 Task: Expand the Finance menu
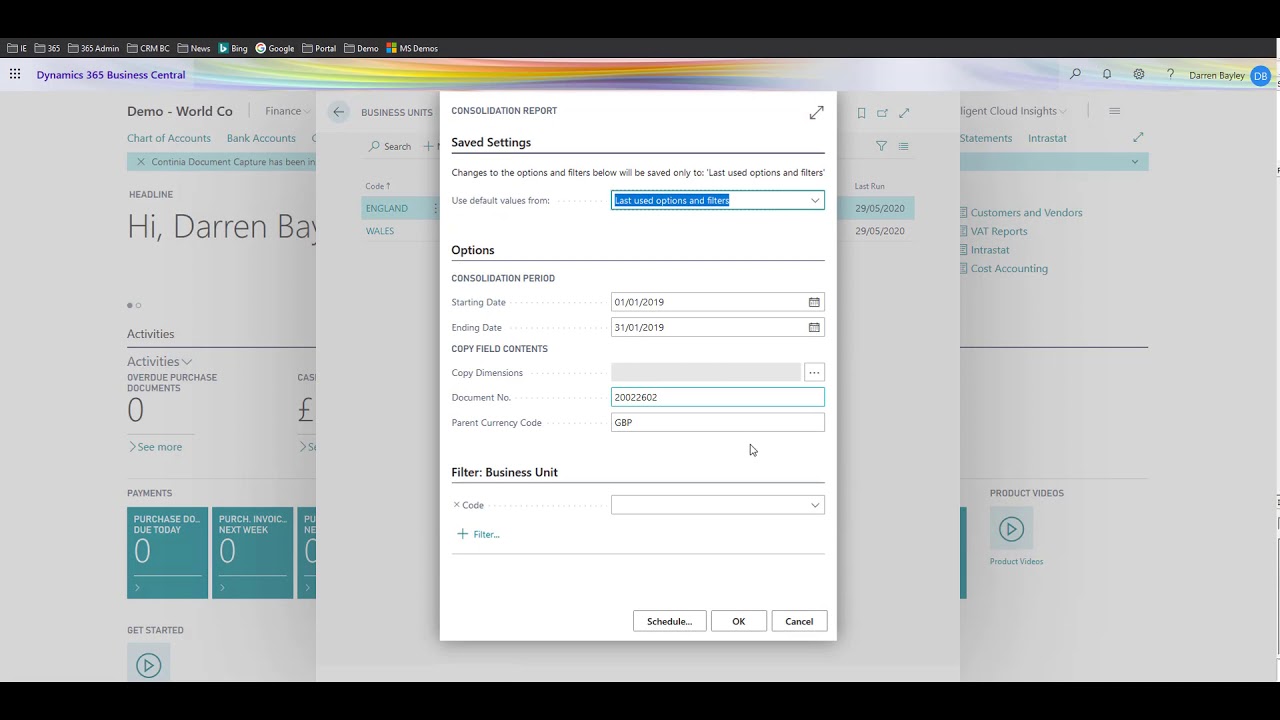(x=289, y=111)
